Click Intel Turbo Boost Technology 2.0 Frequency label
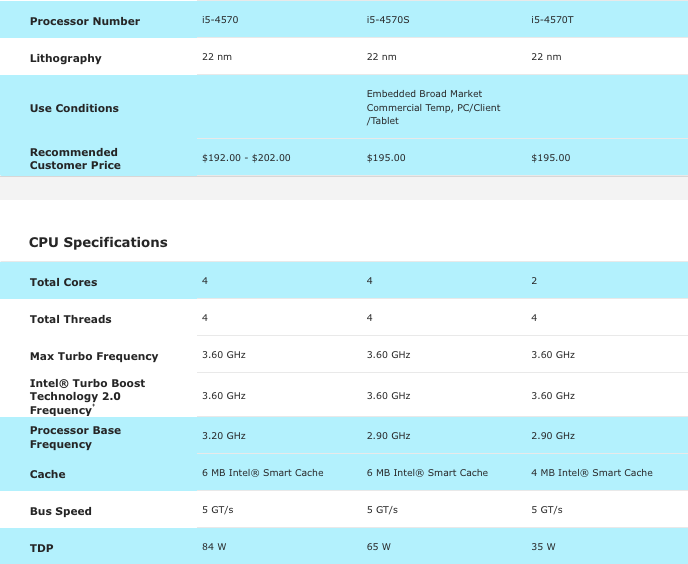Screen dimensions: 688x564 coord(87,396)
